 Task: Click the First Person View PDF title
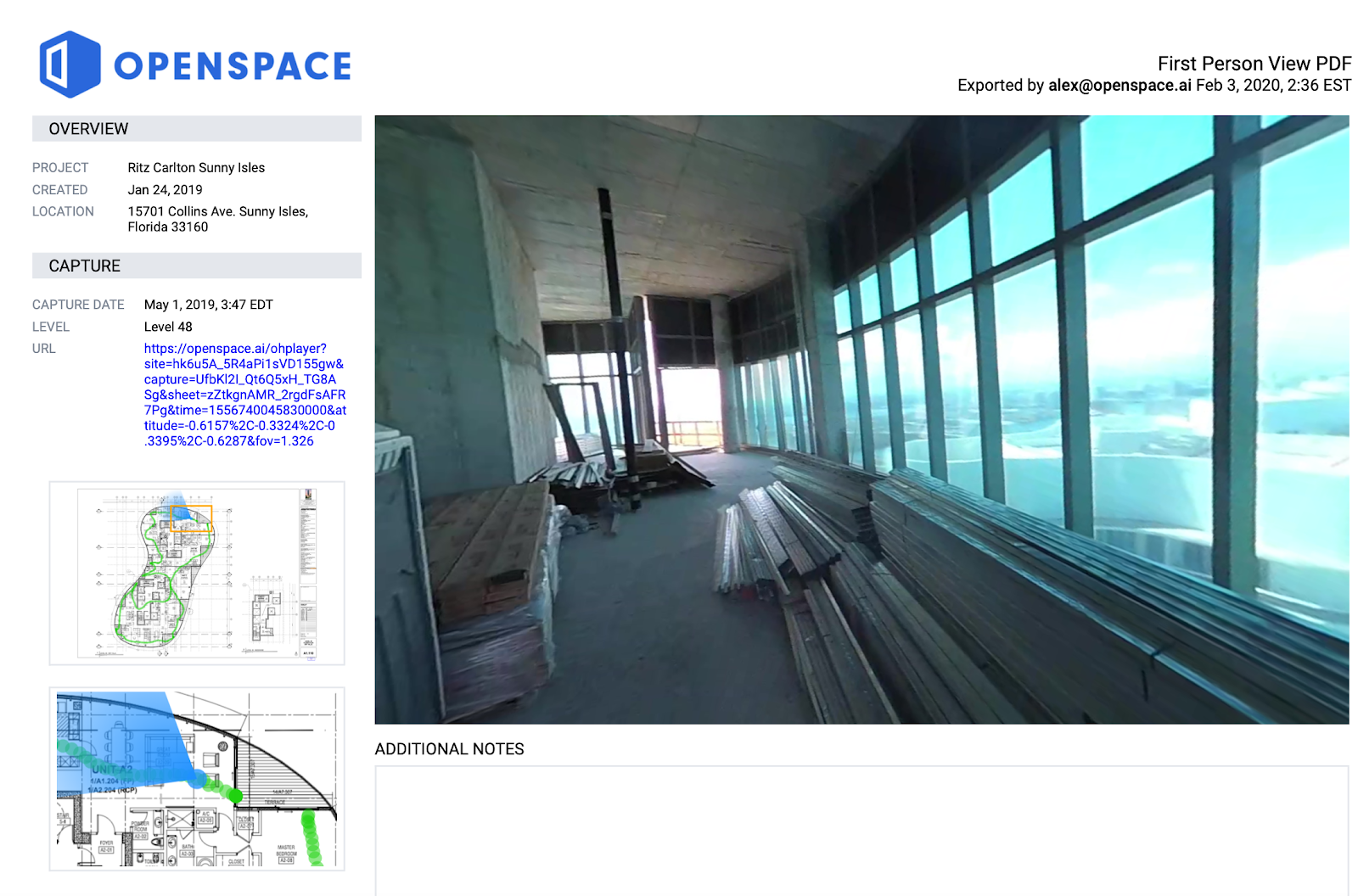pyautogui.click(x=1254, y=64)
